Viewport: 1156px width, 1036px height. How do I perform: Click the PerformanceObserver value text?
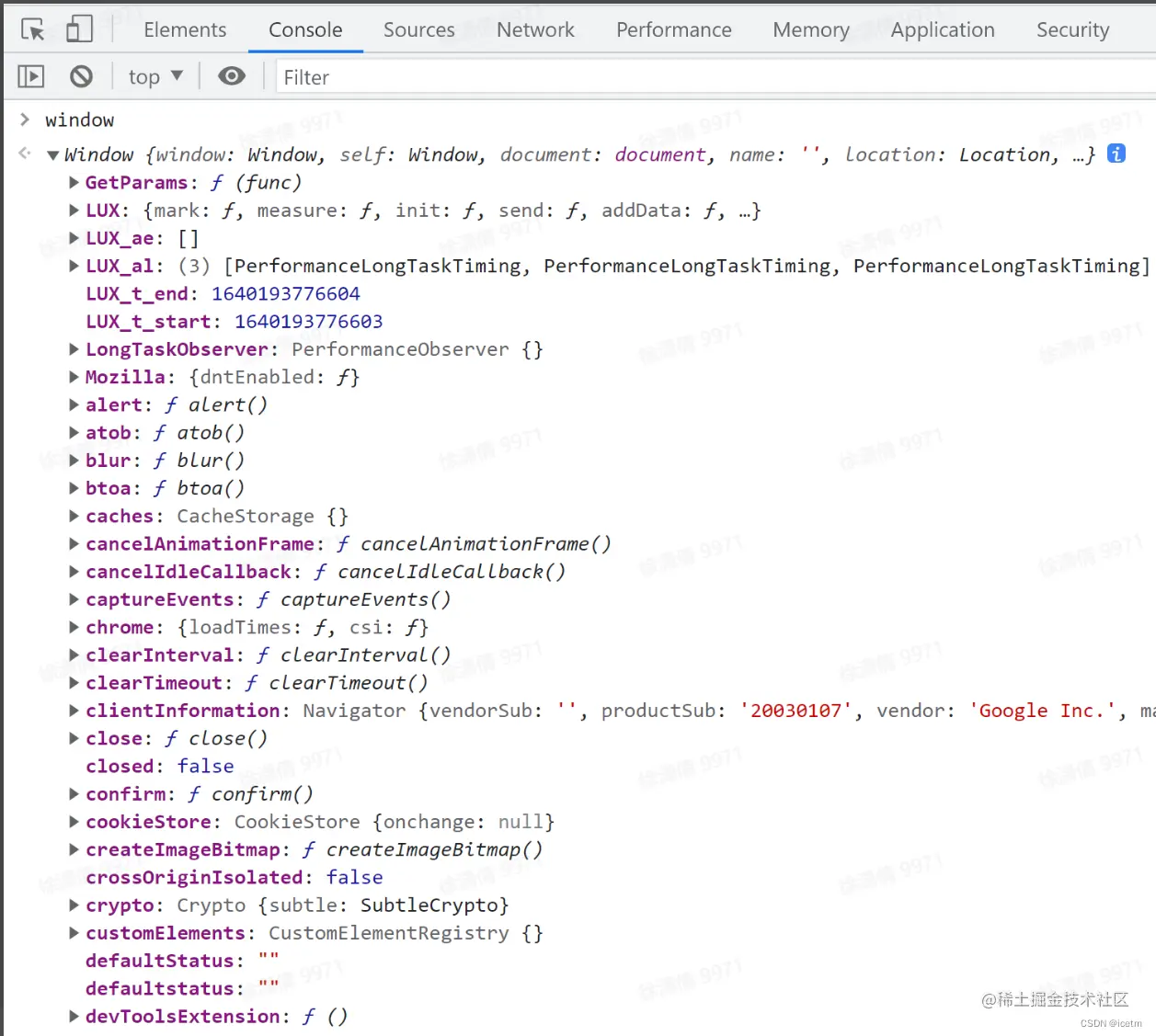(x=400, y=349)
